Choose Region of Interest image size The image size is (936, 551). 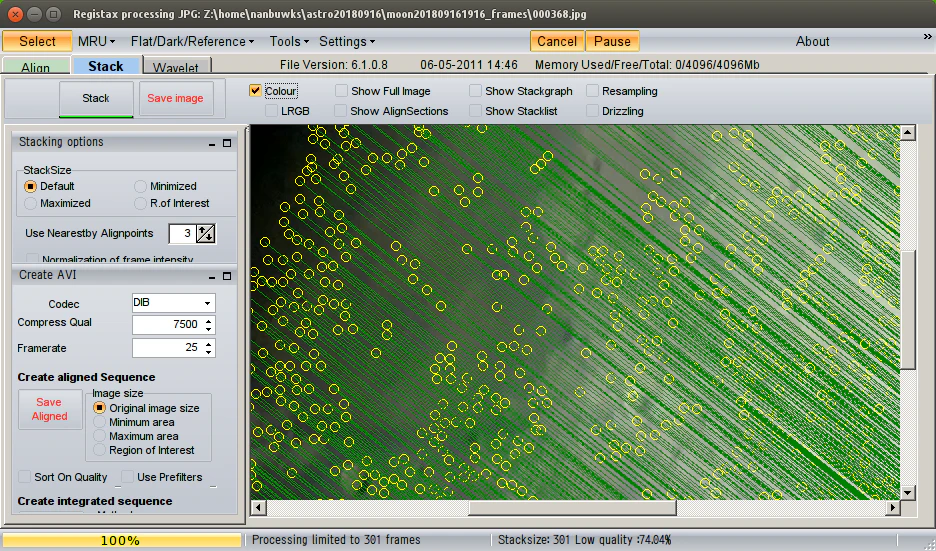tap(100, 450)
